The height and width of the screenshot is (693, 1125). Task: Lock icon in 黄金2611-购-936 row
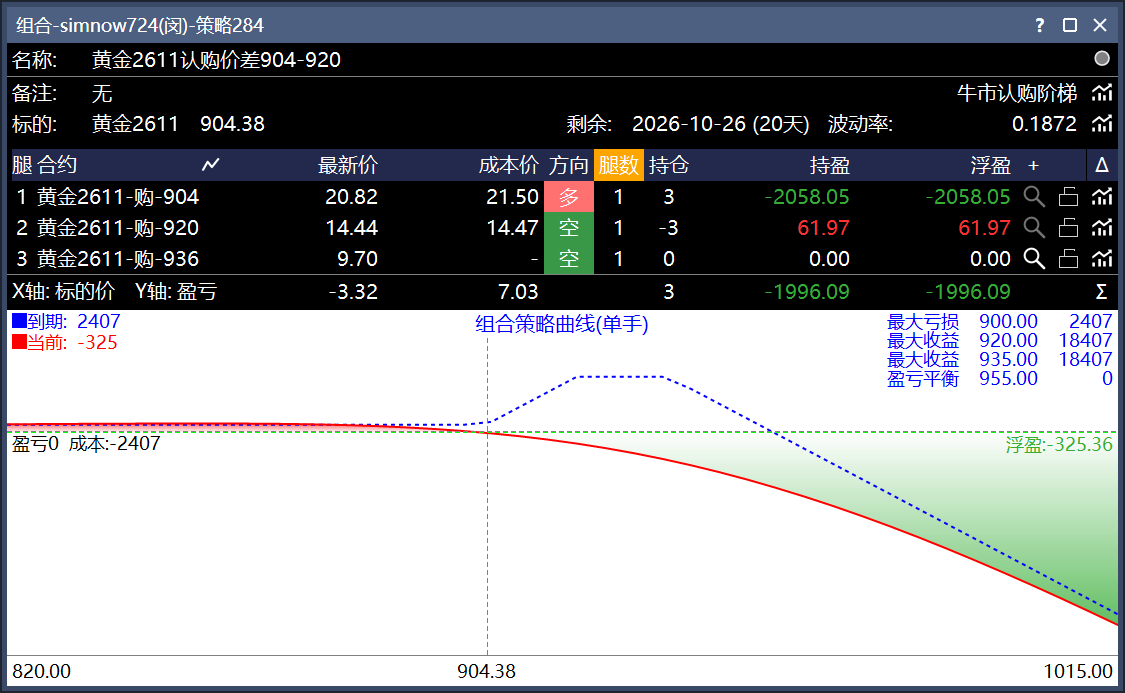pos(1068,258)
